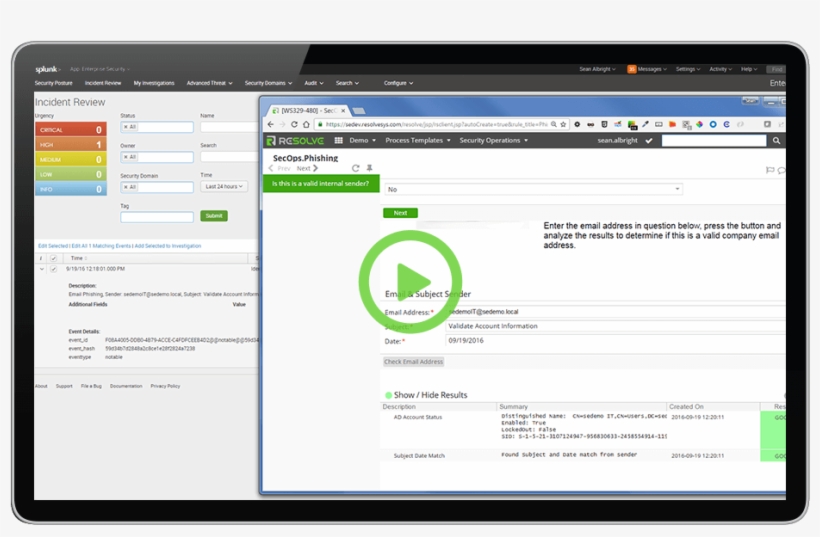The width and height of the screenshot is (820, 537).
Task: Filter by the orange HIGH urgency bar
Action: (71, 144)
